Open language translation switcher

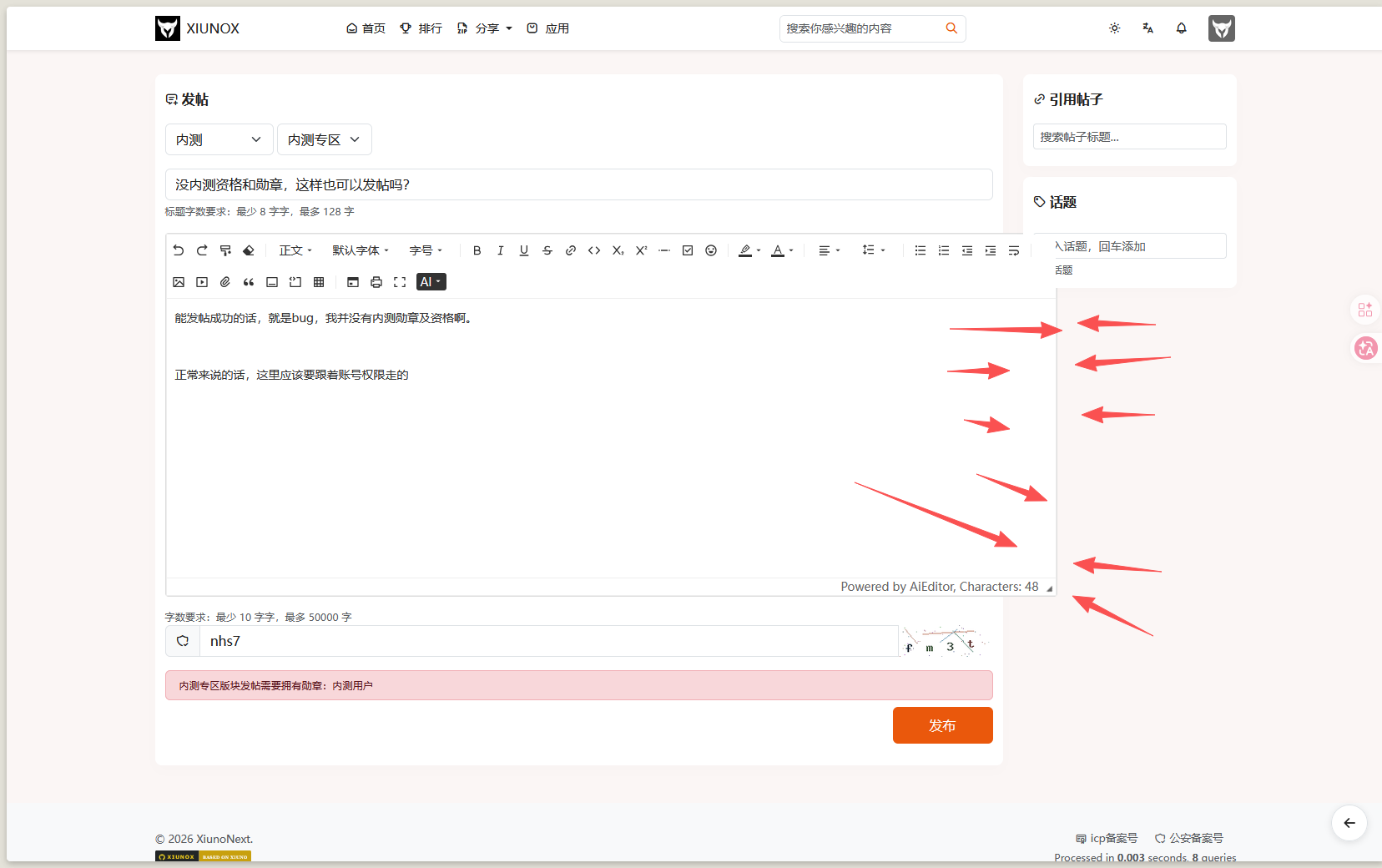(x=1148, y=28)
